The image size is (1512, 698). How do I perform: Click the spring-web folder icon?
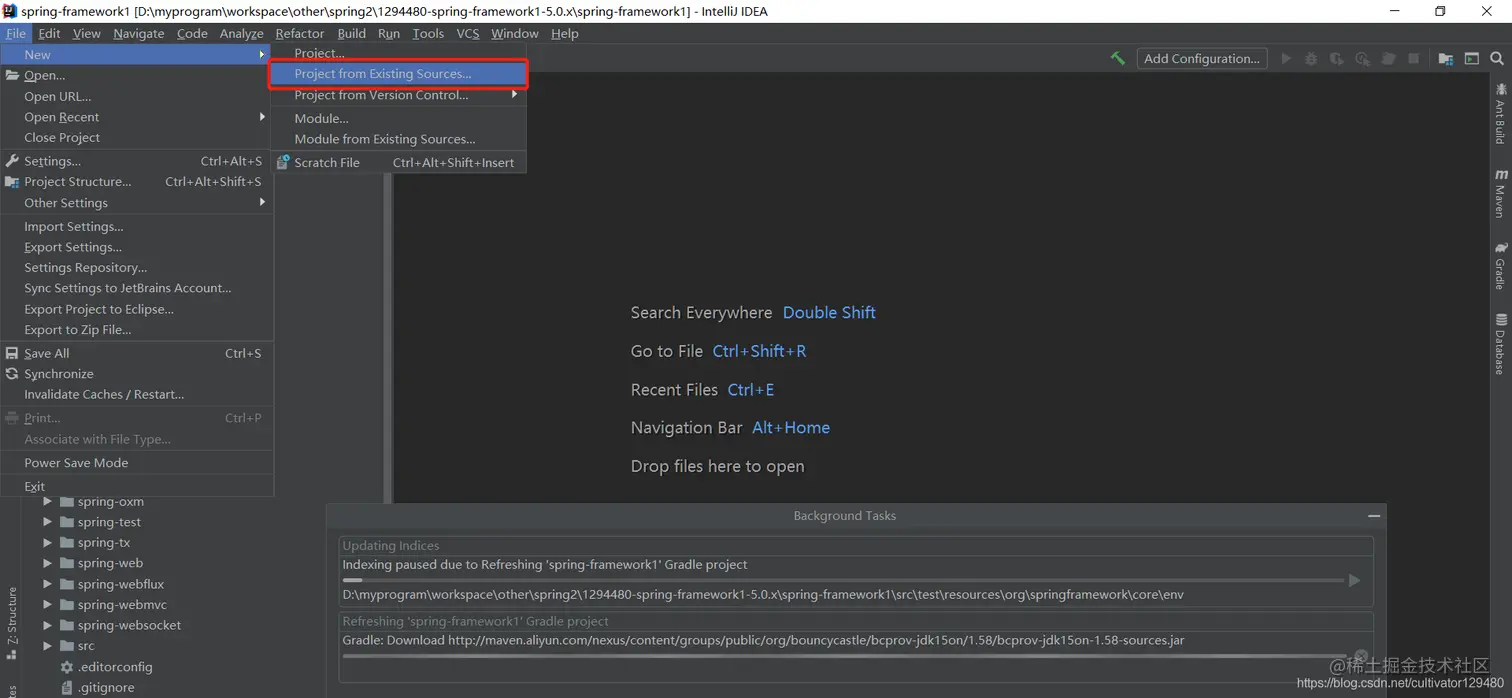pos(67,563)
